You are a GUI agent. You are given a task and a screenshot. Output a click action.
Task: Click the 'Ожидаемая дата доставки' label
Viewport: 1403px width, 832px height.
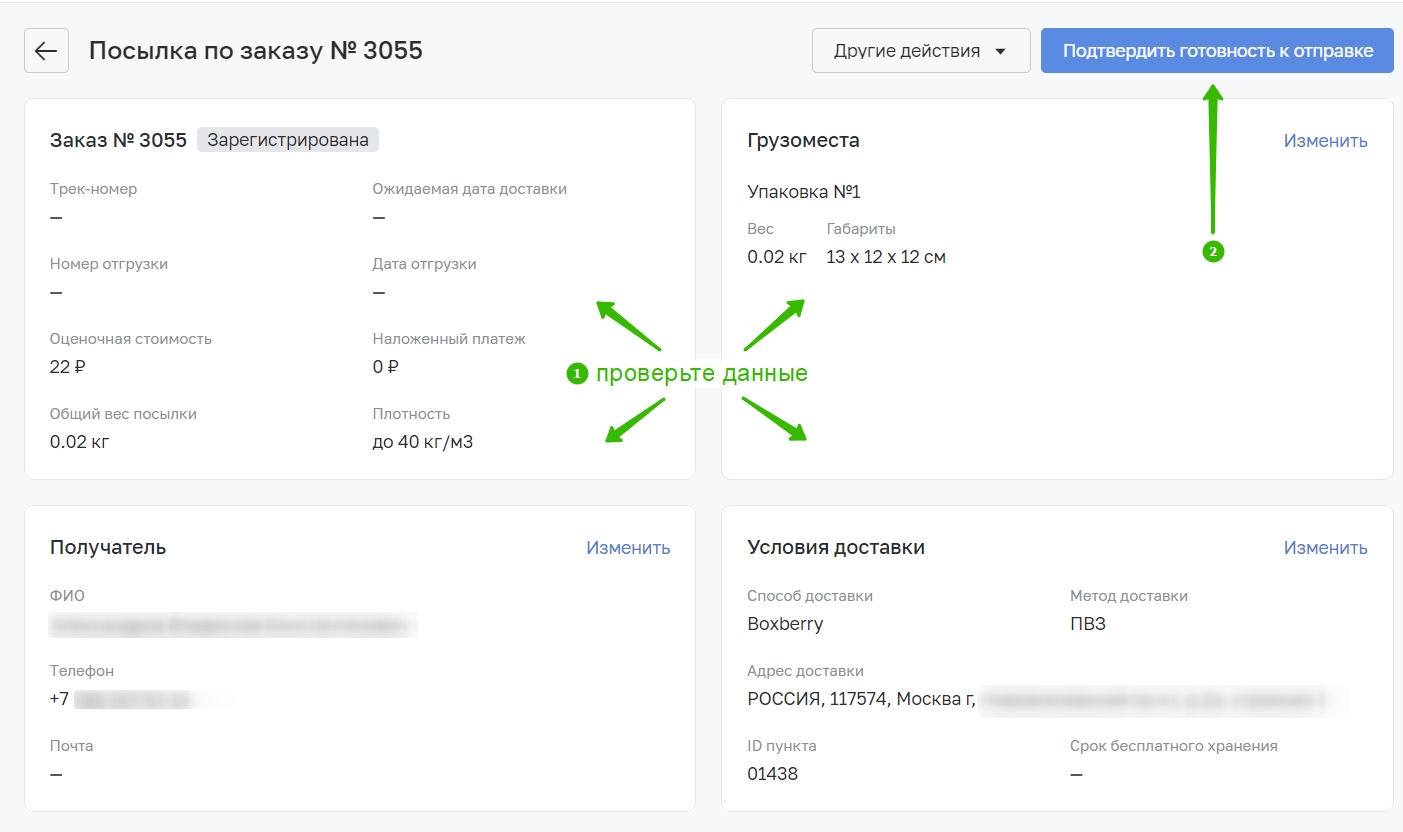coord(470,189)
